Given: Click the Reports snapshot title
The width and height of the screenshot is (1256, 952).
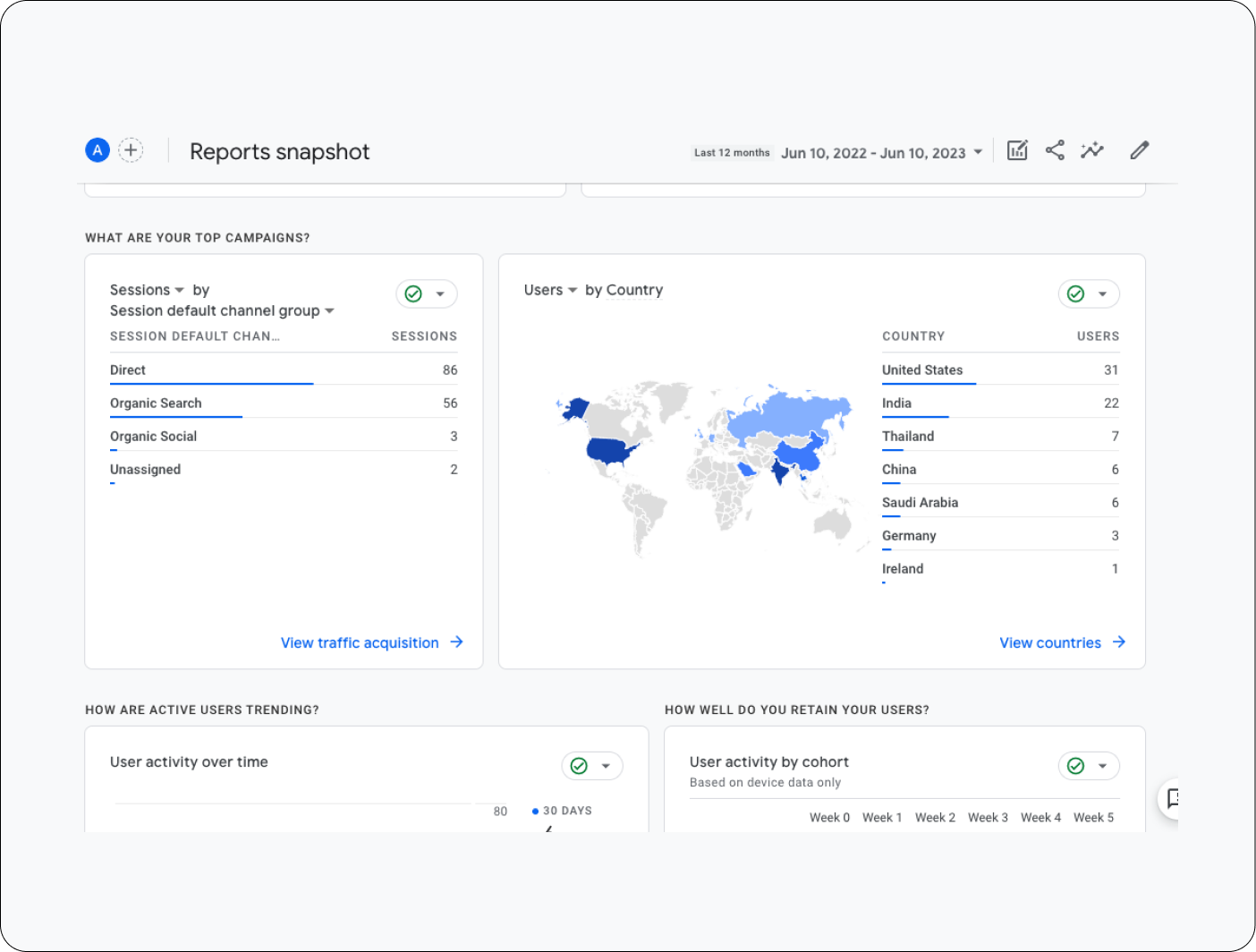Looking at the screenshot, I should click(279, 152).
